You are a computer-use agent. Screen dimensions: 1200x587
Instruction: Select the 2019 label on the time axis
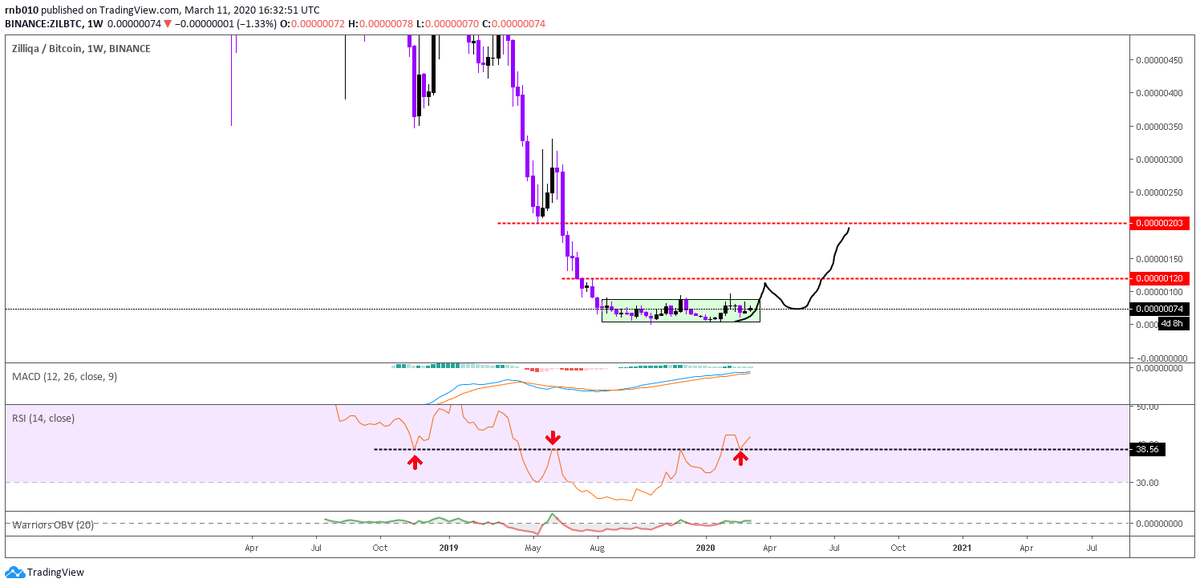pos(448,548)
